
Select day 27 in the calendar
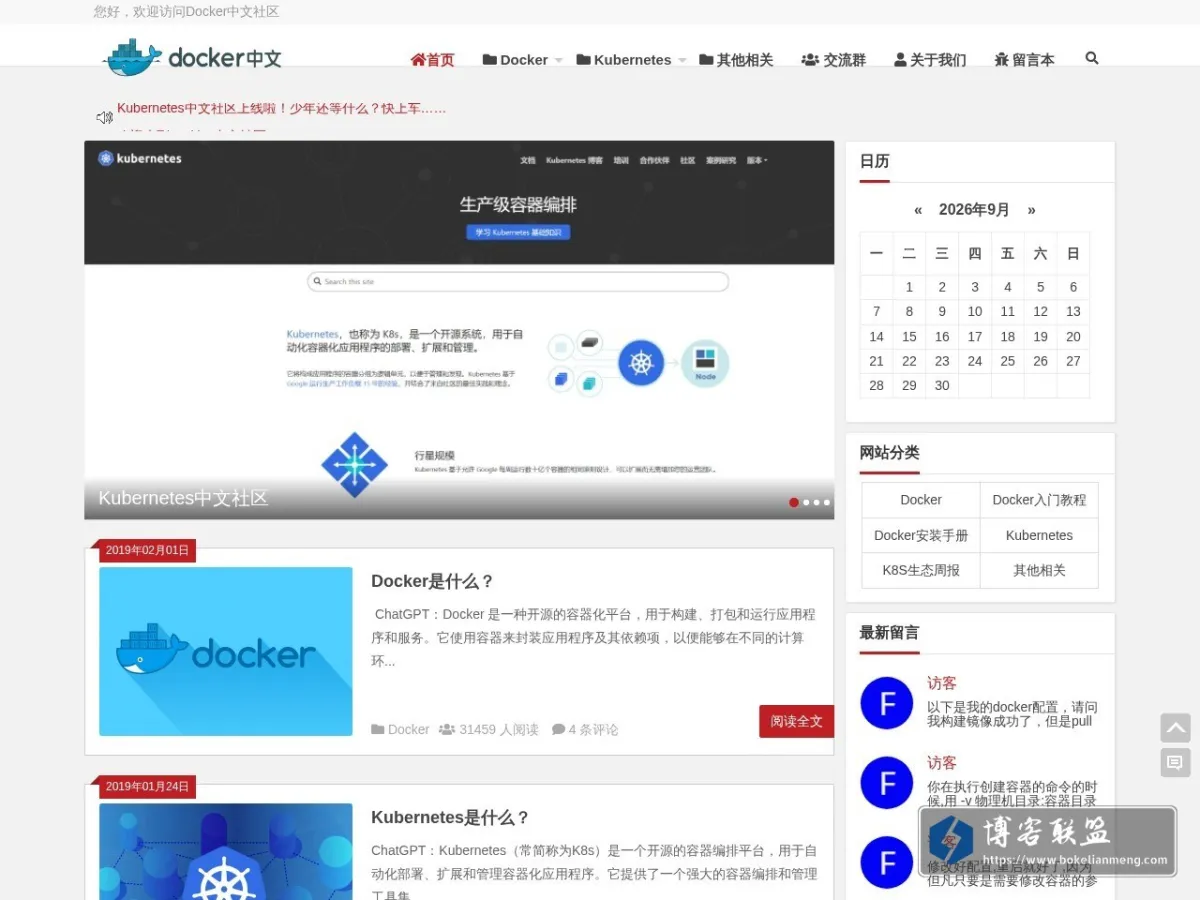pos(1073,361)
